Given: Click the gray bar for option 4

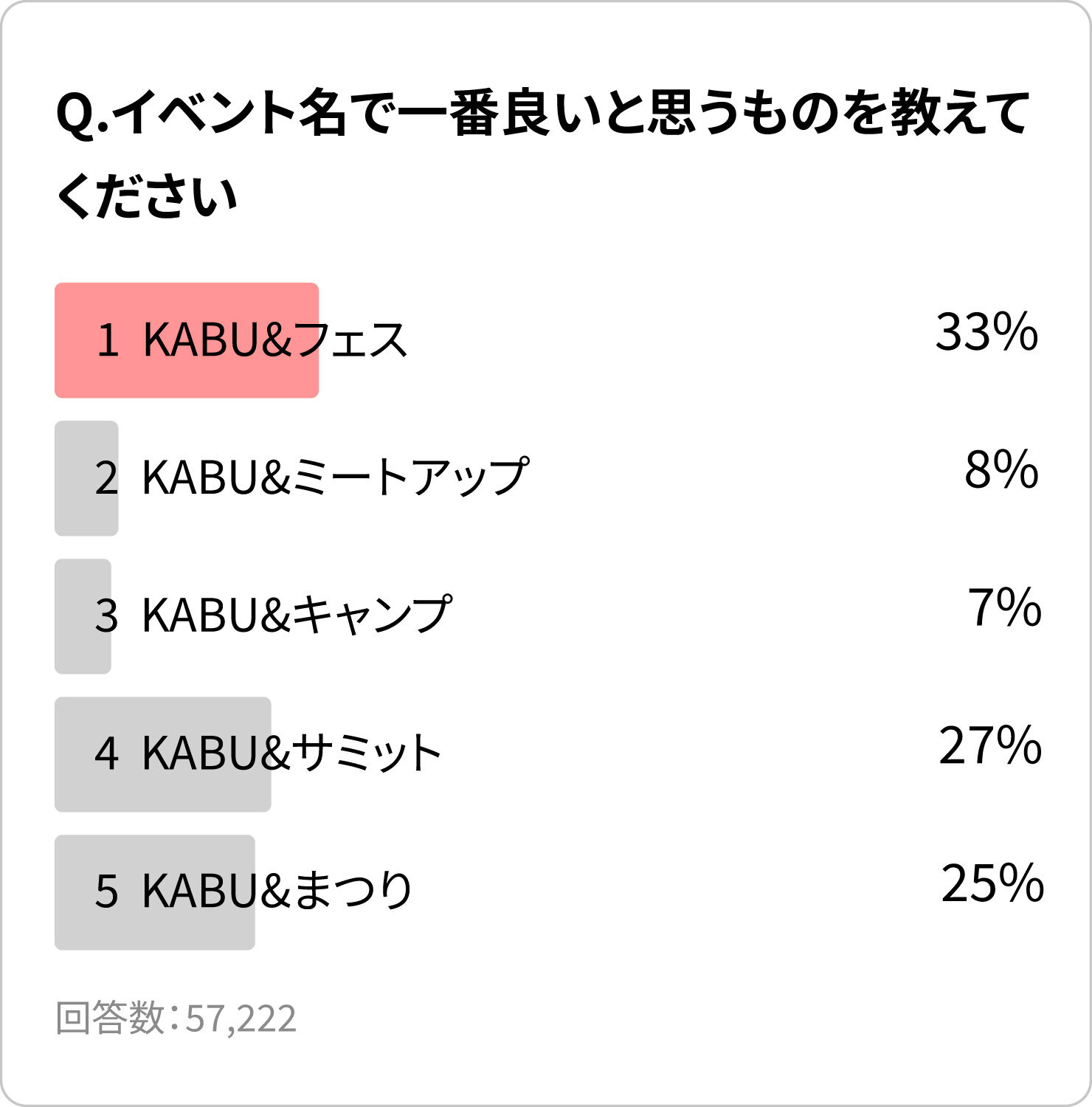Looking at the screenshot, I should coord(163,754).
